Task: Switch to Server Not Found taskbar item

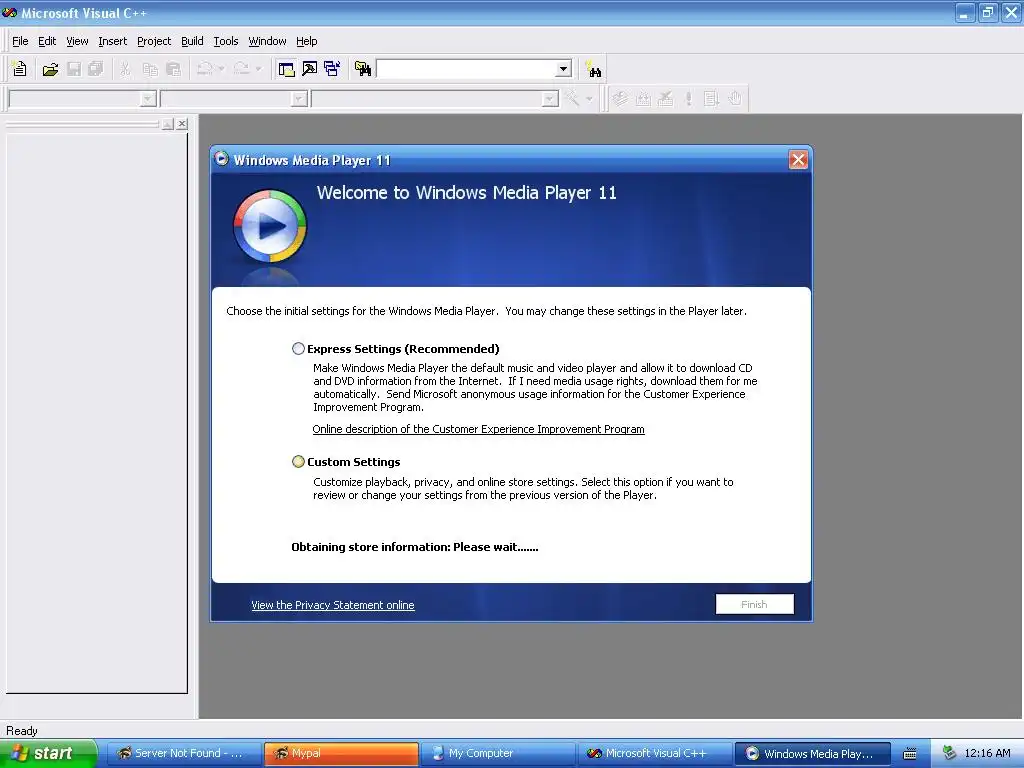Action: pyautogui.click(x=184, y=753)
